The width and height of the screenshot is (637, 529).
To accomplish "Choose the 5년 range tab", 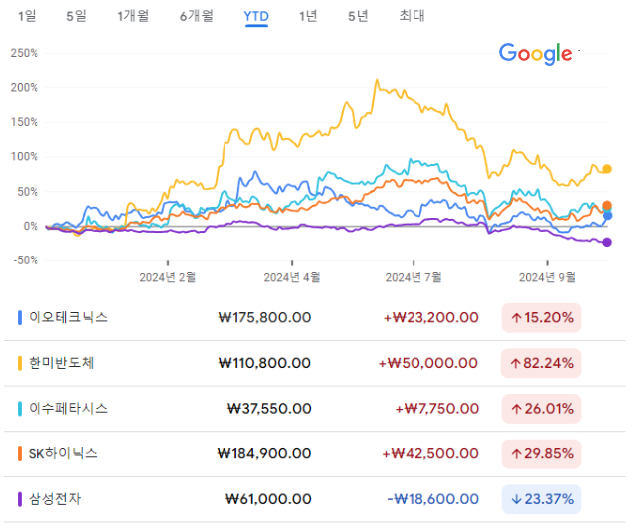I will [x=358, y=16].
